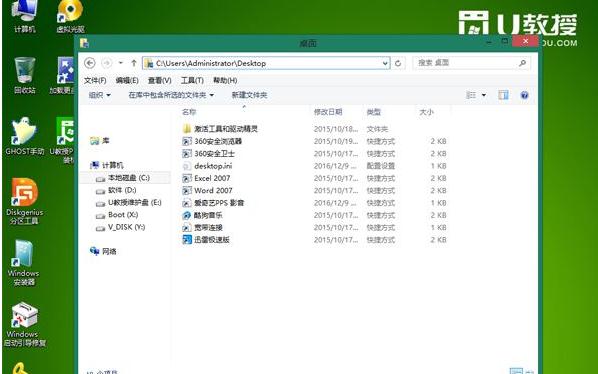Click the 回收站 desktop icon
The height and width of the screenshot is (374, 598).
24,75
